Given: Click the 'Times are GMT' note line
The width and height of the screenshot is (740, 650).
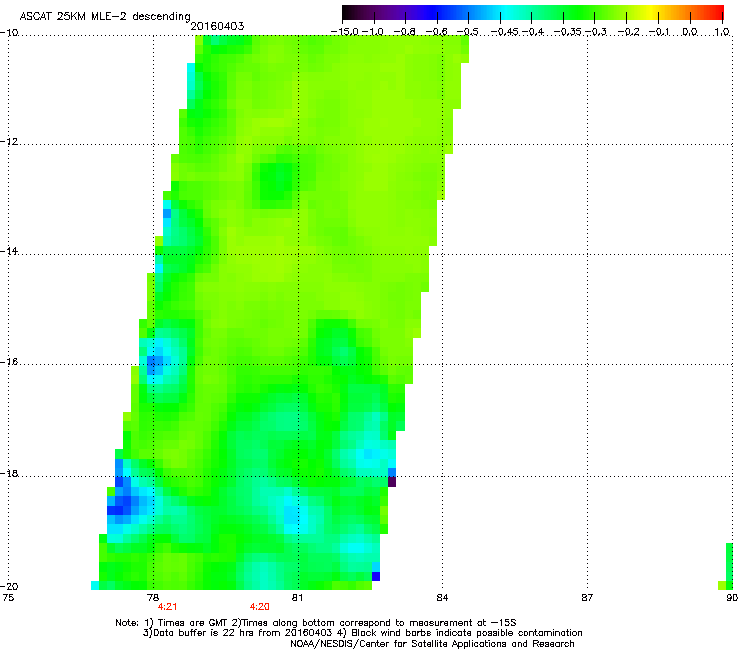Looking at the screenshot, I should (316, 623).
